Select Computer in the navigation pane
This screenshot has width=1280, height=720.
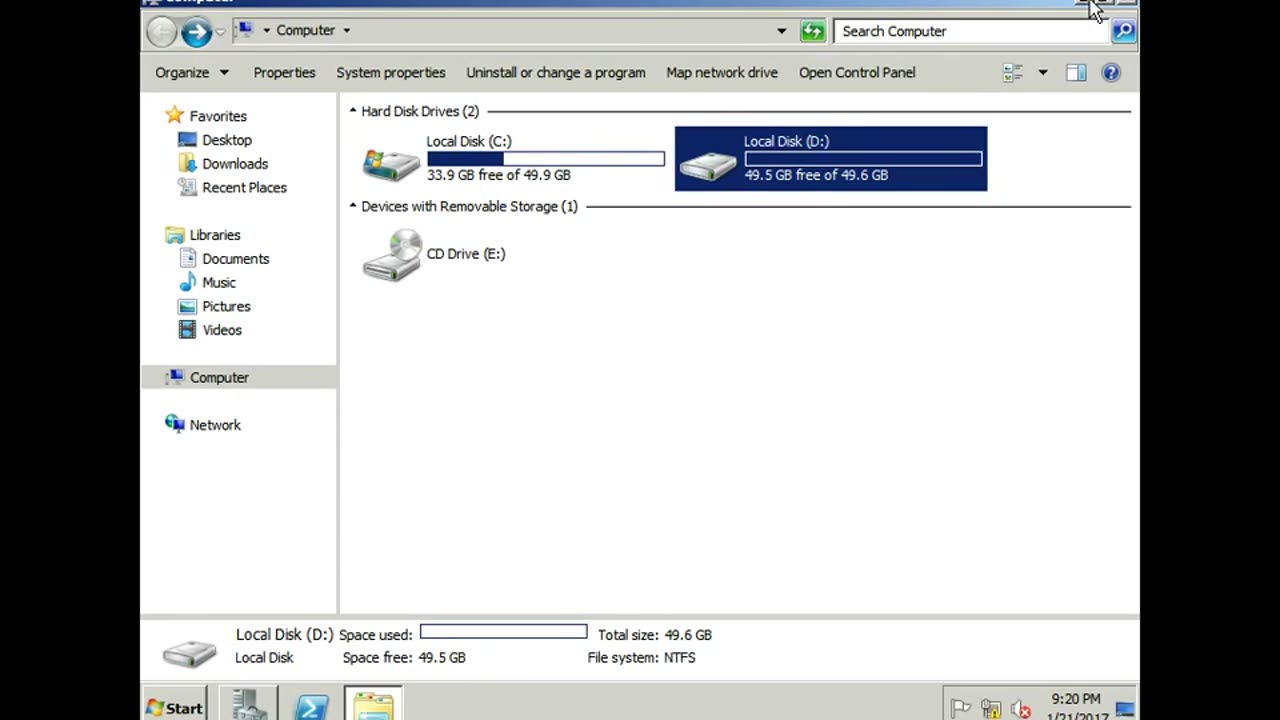(x=219, y=377)
